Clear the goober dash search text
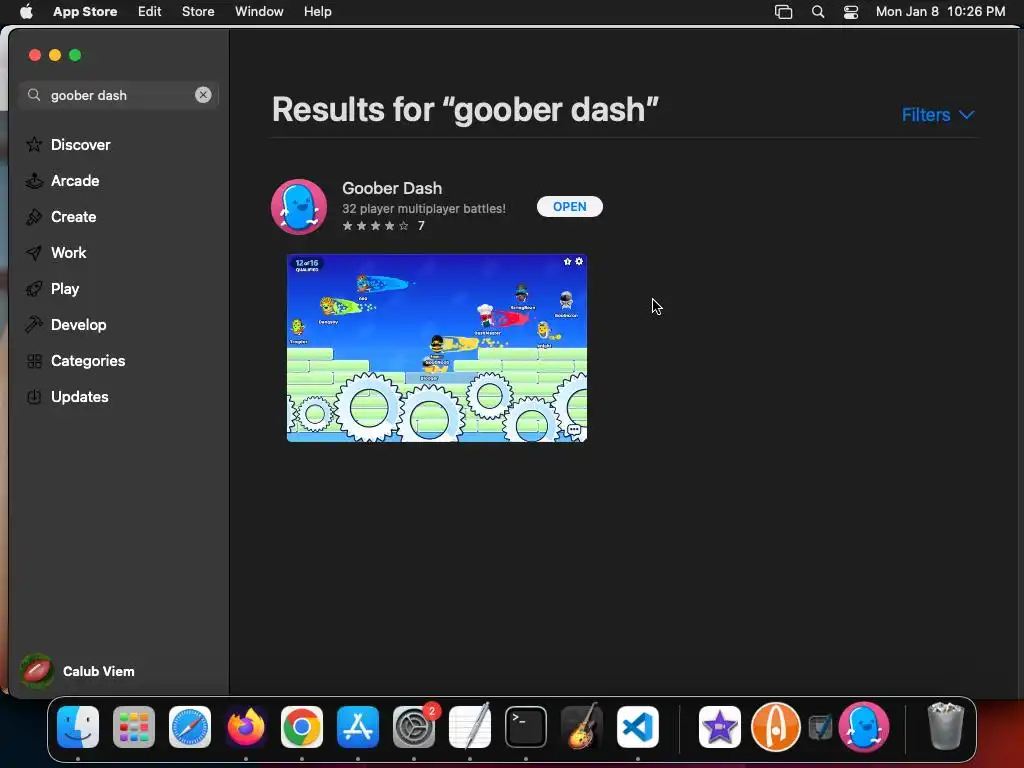This screenshot has width=1024, height=768. (203, 95)
